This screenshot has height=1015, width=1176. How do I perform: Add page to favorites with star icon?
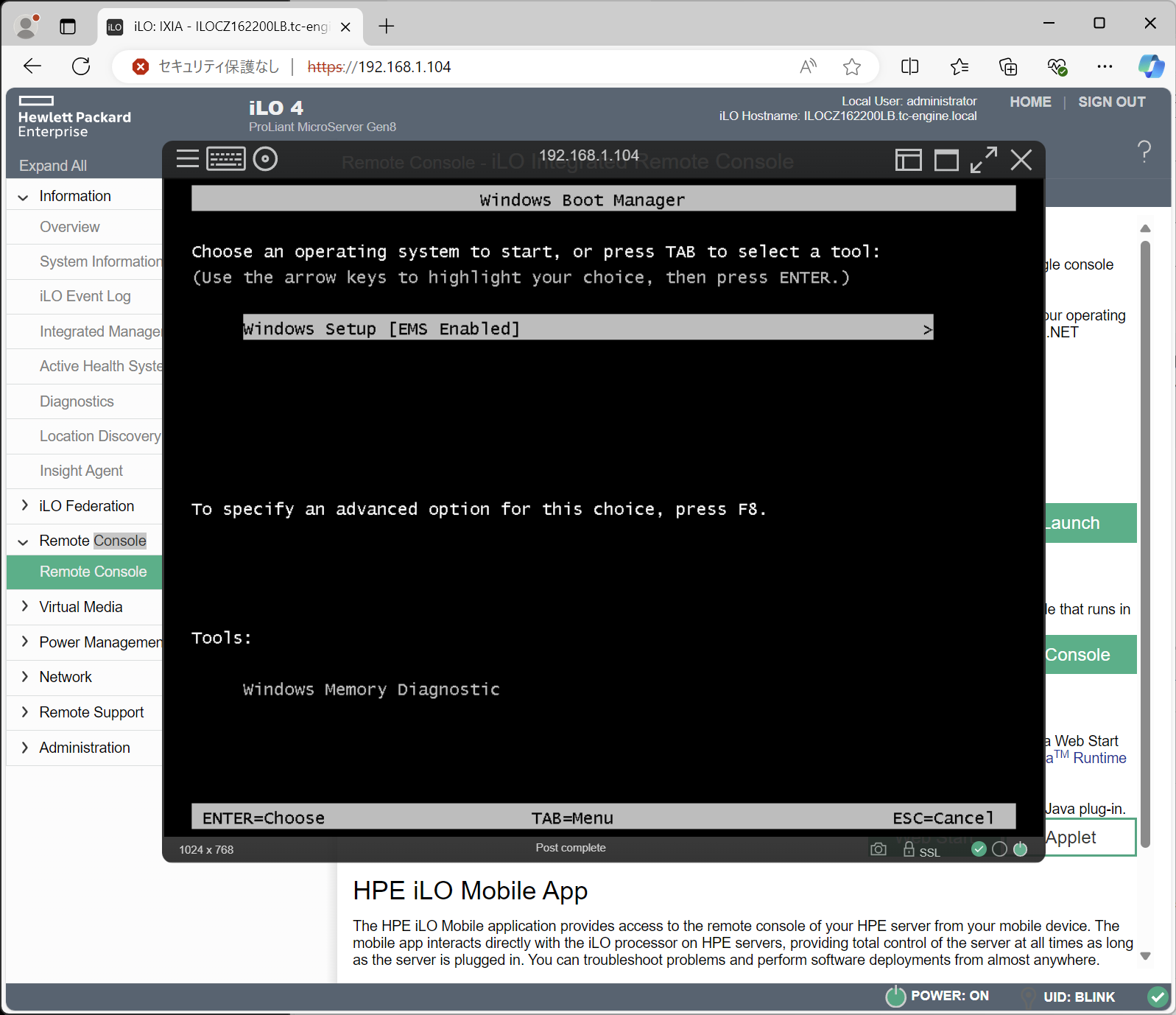[852, 67]
